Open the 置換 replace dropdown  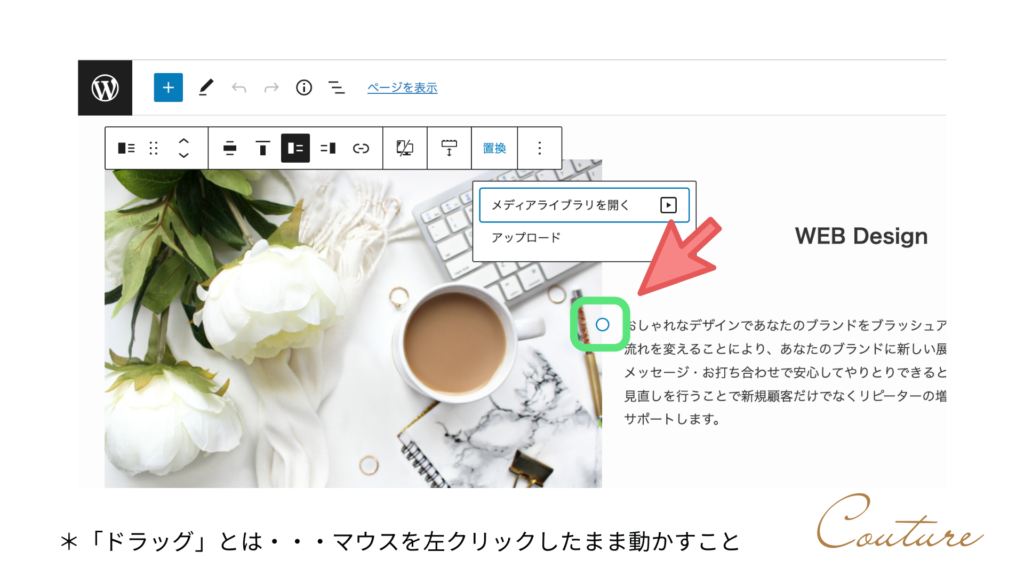(494, 148)
